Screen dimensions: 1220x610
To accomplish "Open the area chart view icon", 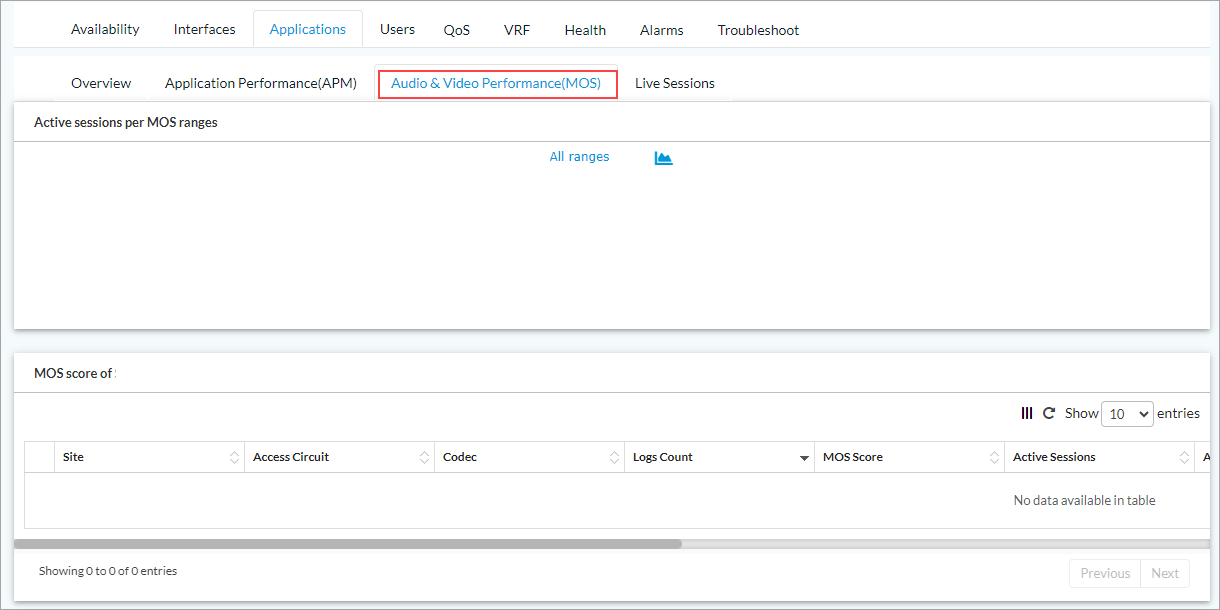I will [663, 158].
